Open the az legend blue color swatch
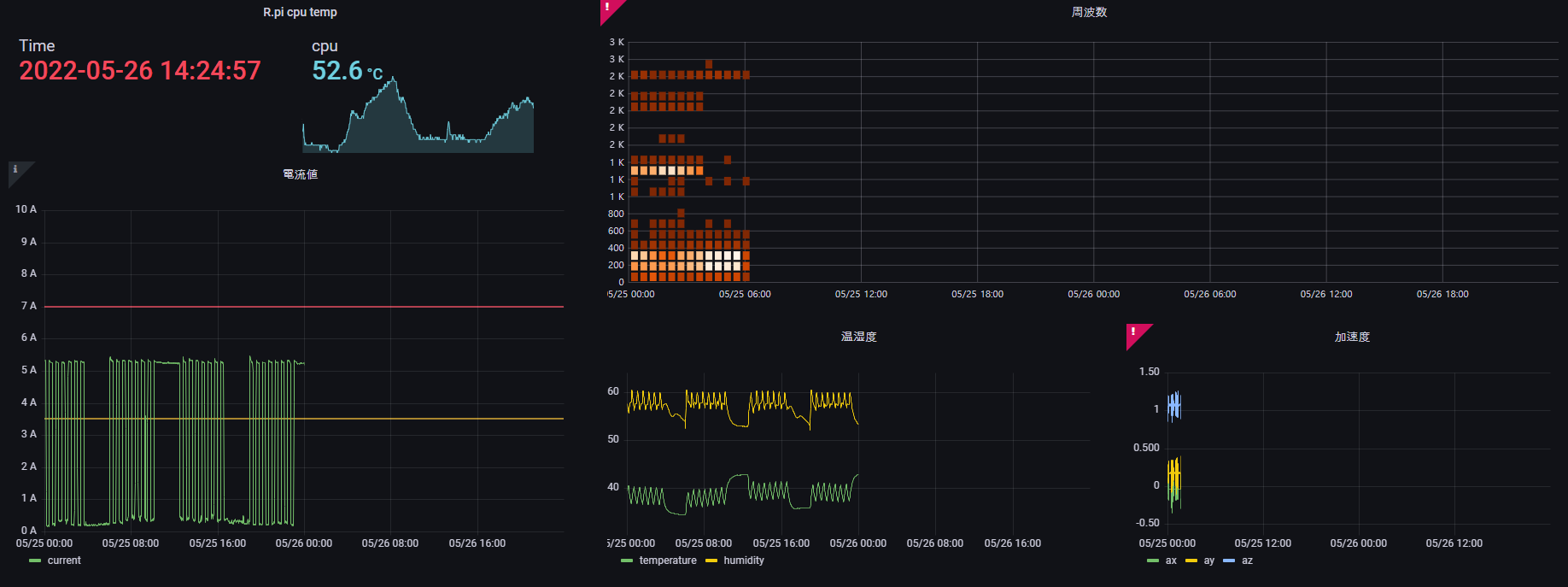The height and width of the screenshot is (587, 1568). point(1229,561)
